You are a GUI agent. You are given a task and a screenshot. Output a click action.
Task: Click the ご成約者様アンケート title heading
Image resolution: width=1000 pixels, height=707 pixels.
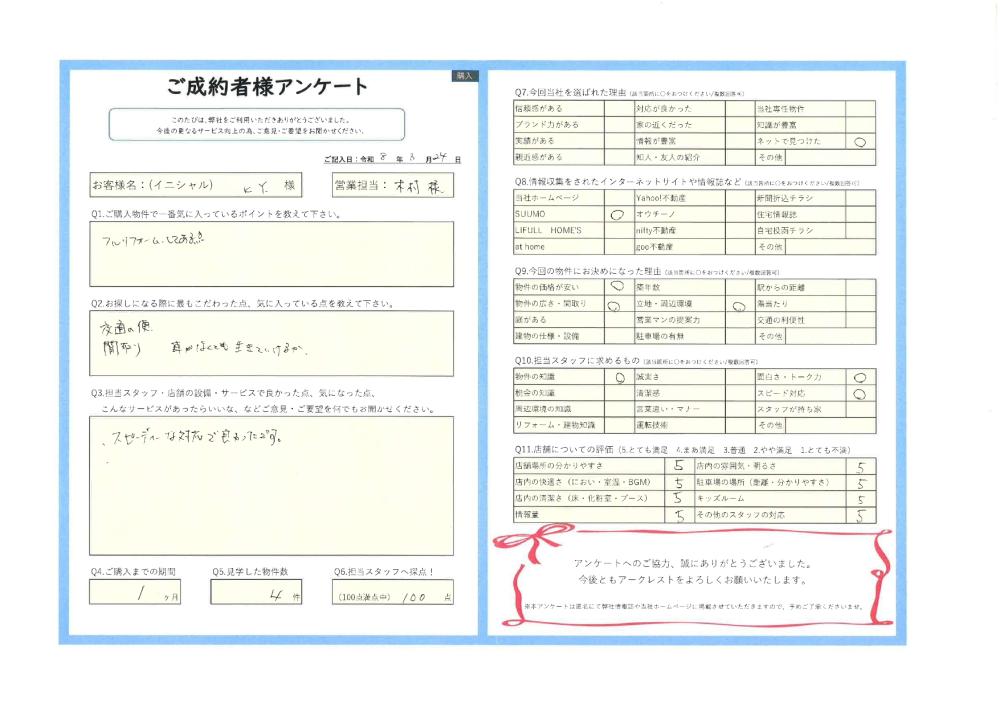pyautogui.click(x=267, y=87)
